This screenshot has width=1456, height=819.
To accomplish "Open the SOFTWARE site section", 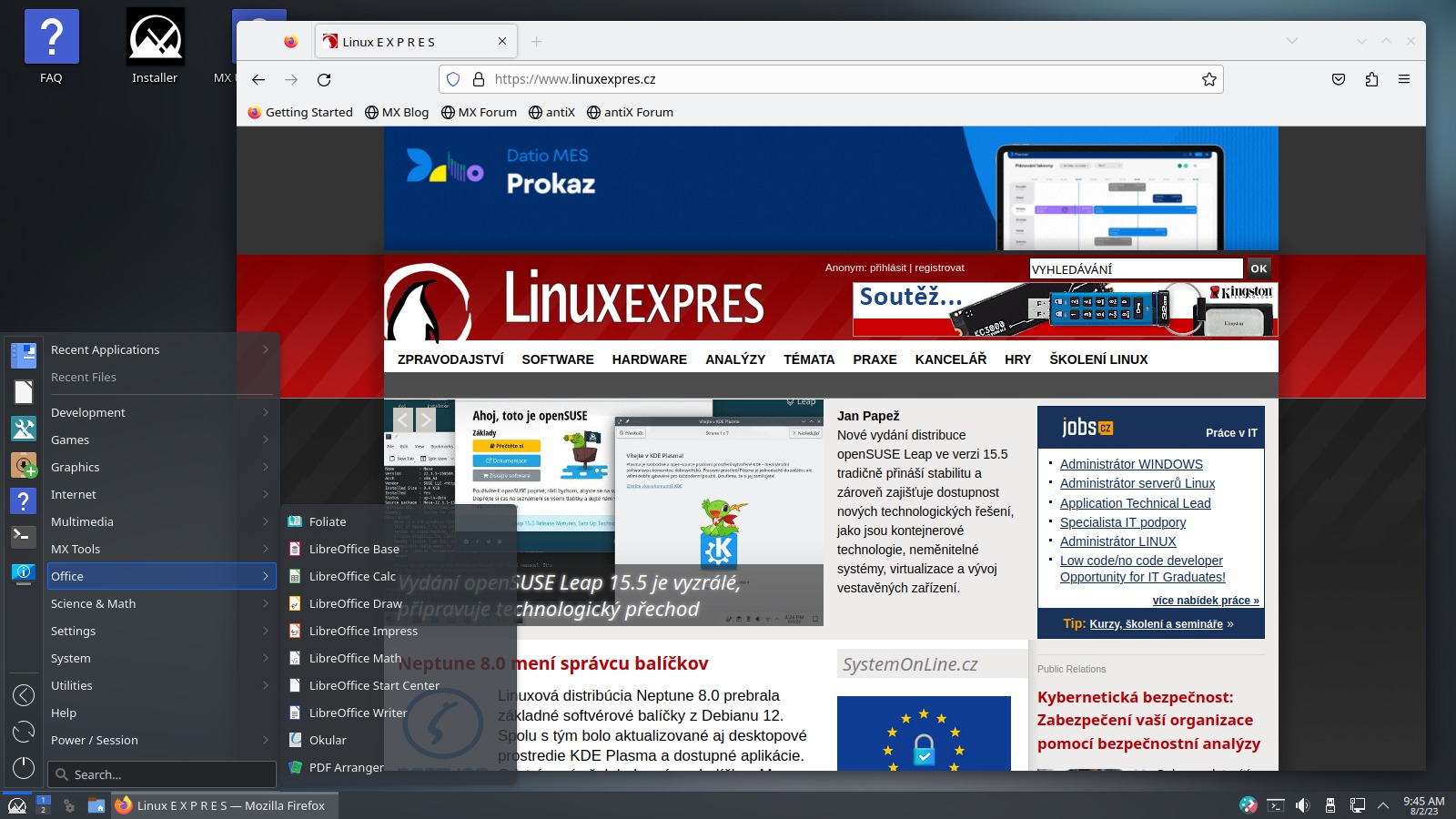I will [x=558, y=359].
